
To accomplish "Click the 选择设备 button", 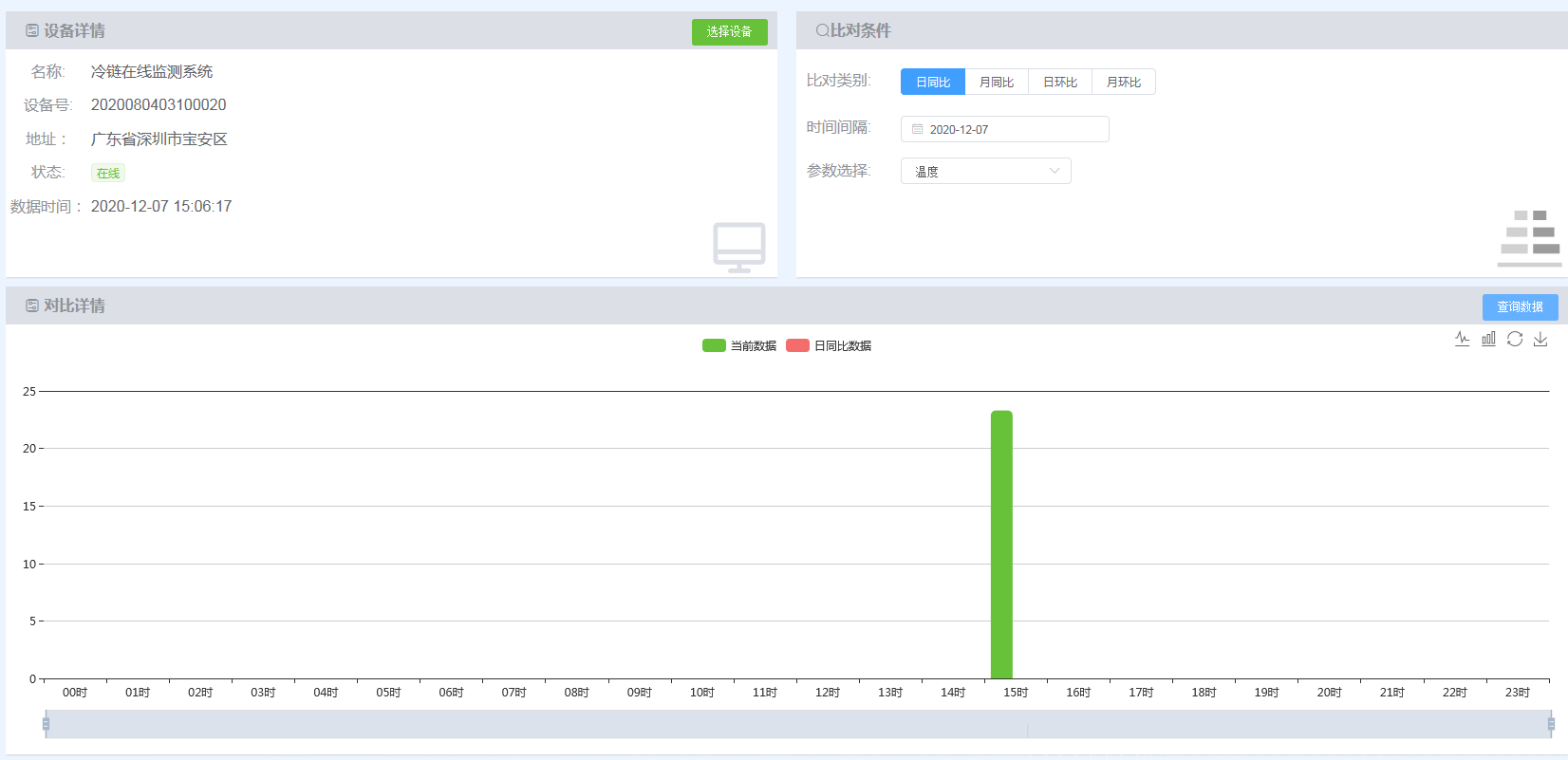I will click(x=729, y=31).
